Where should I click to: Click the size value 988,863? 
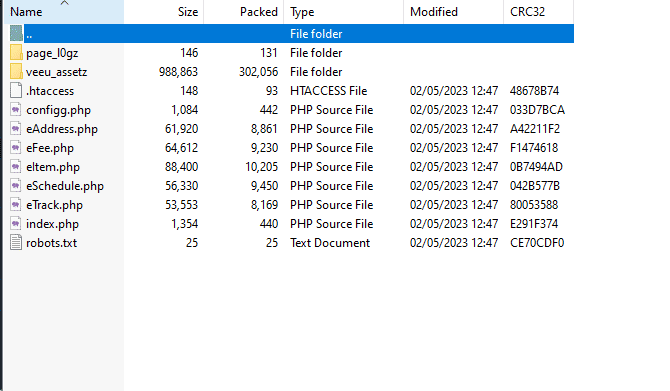179,72
